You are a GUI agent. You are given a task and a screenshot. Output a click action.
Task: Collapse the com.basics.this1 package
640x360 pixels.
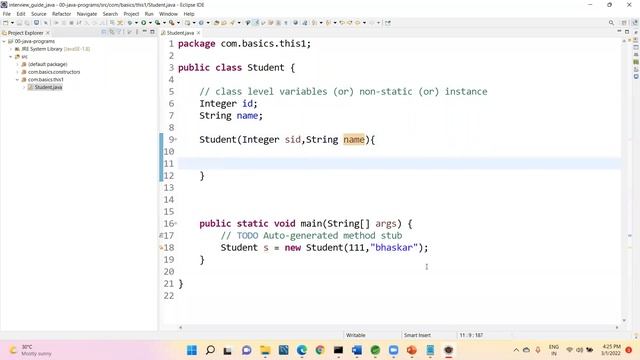[x=18, y=80]
